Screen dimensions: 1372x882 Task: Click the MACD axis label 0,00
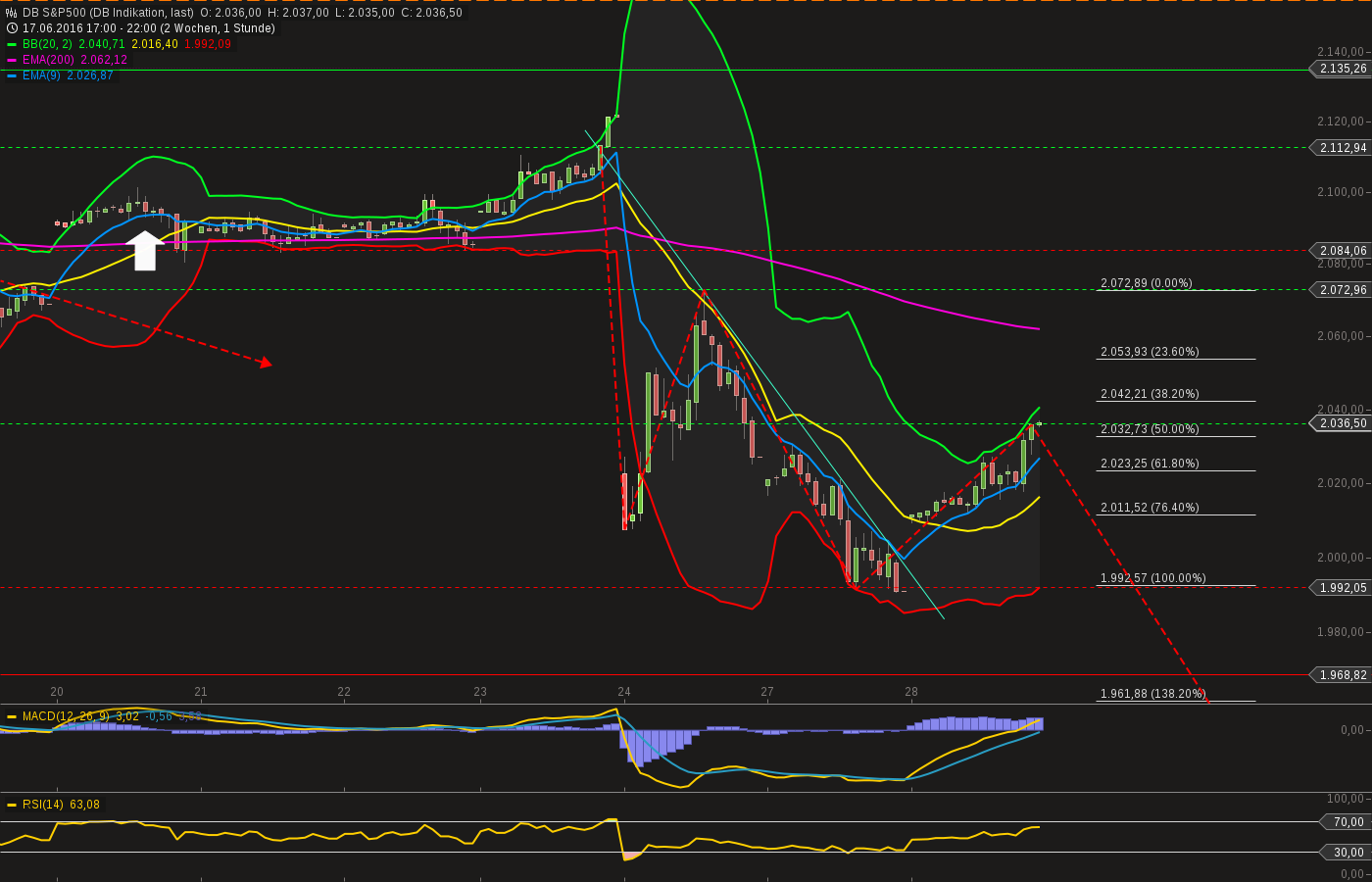click(x=1352, y=730)
